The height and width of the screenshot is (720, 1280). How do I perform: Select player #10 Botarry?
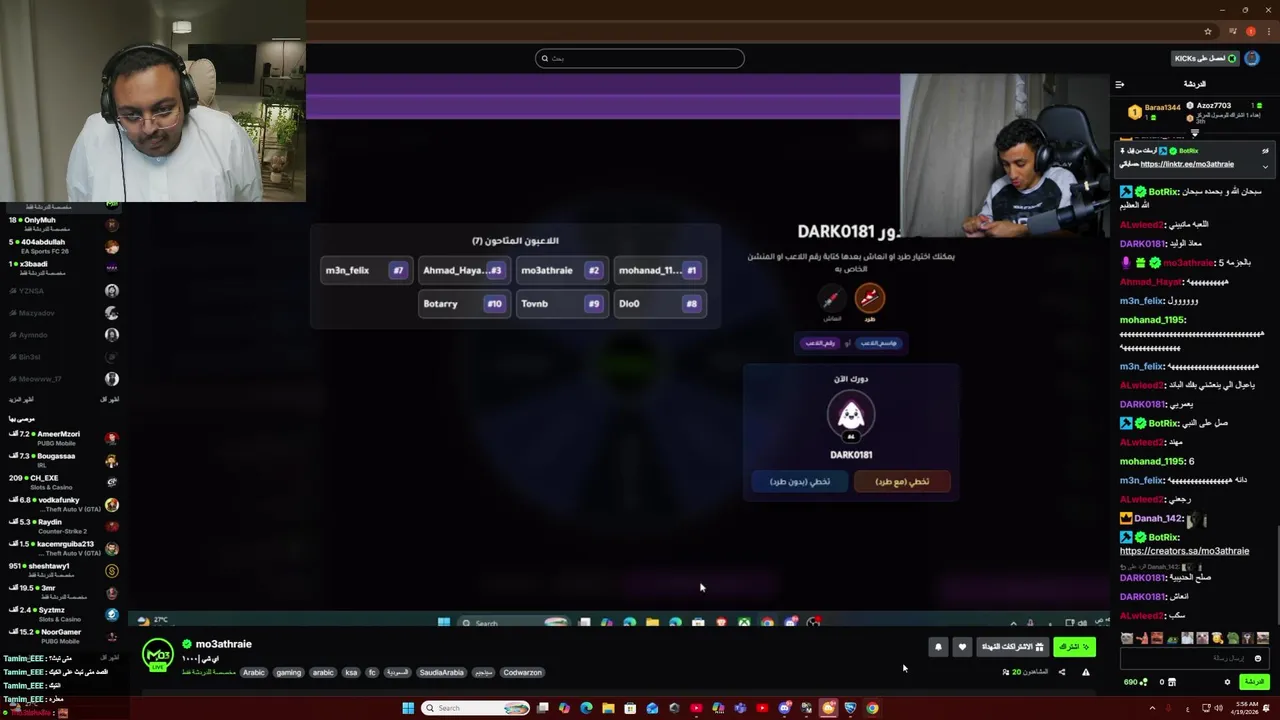pyautogui.click(x=463, y=303)
